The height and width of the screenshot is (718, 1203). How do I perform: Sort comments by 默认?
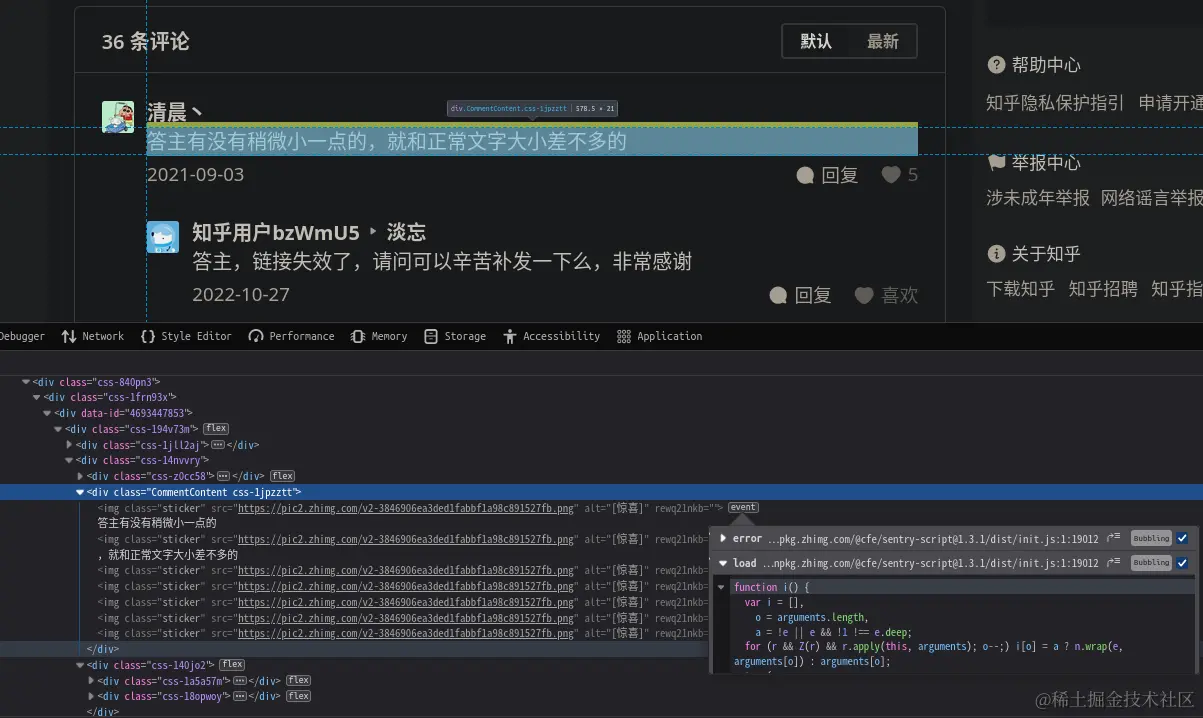[x=816, y=41]
